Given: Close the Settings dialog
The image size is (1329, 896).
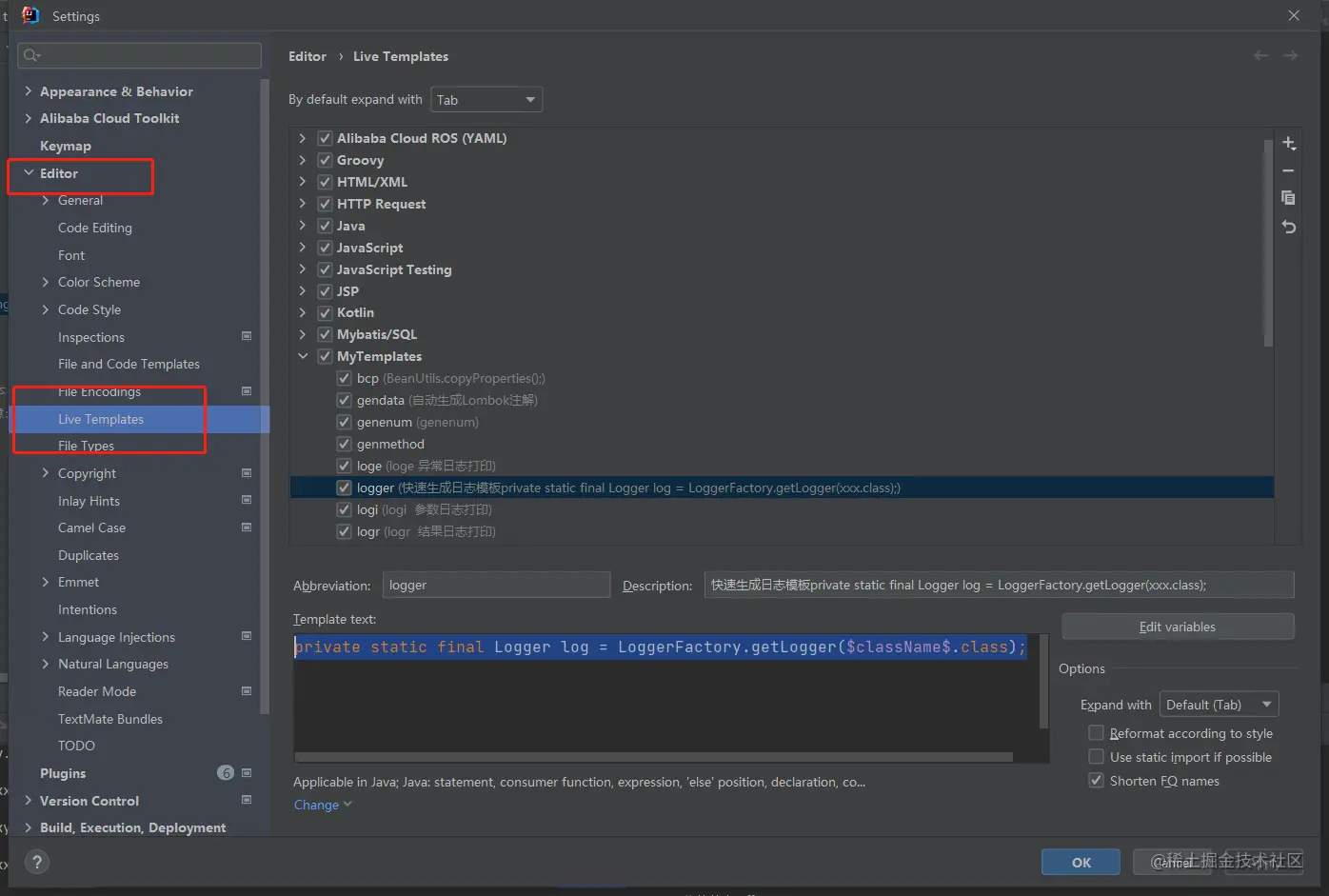Looking at the screenshot, I should click(1293, 15).
